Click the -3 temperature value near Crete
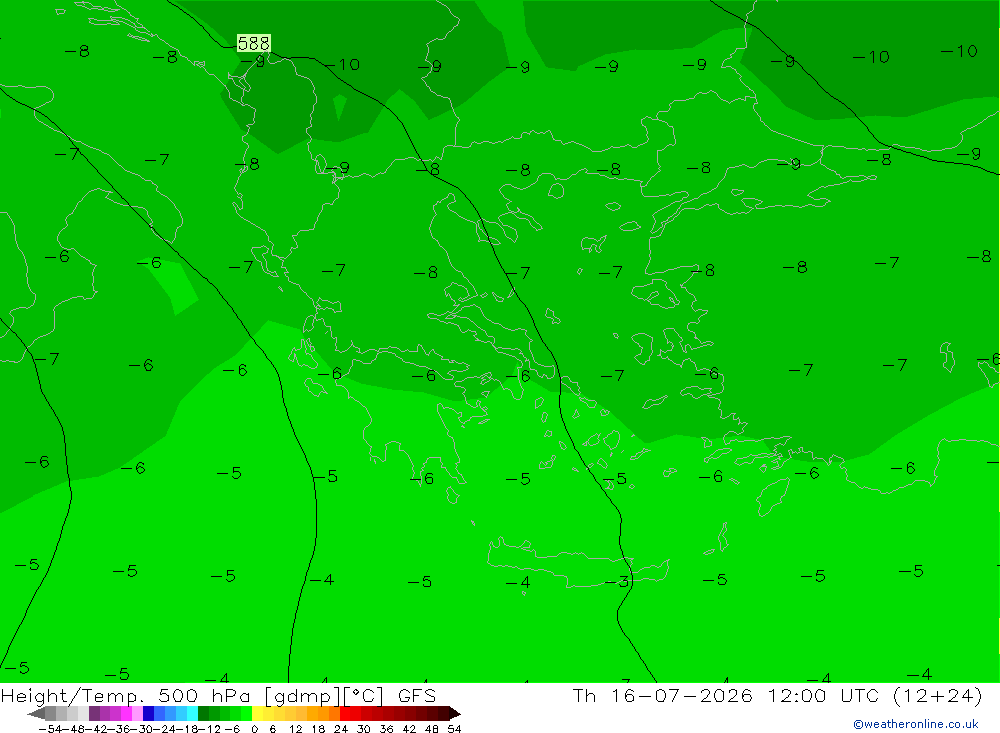The height and width of the screenshot is (733, 1000). tap(617, 581)
